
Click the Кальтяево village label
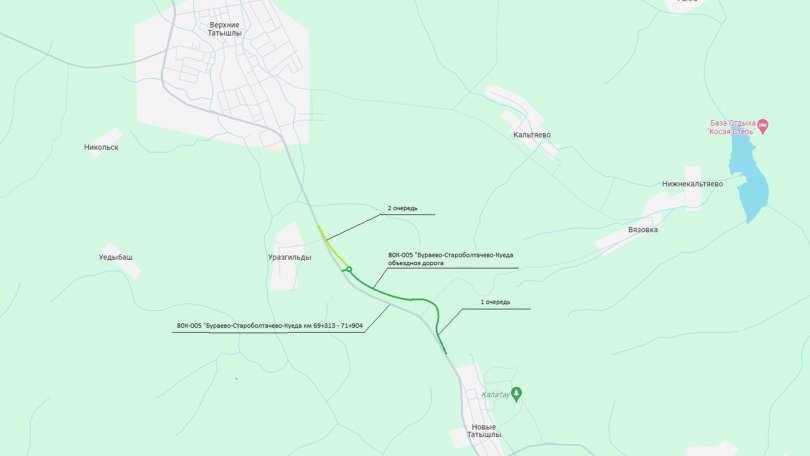(532, 135)
